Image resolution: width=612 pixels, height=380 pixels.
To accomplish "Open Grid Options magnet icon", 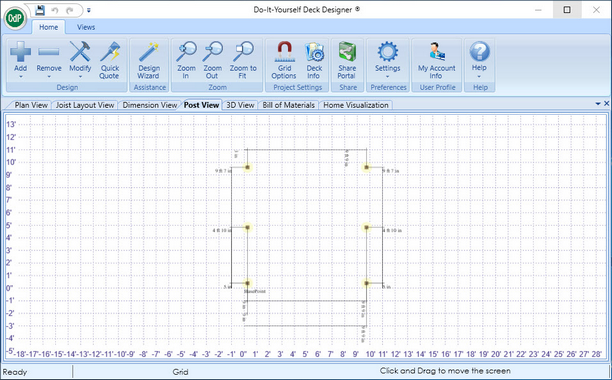I will pos(284,60).
